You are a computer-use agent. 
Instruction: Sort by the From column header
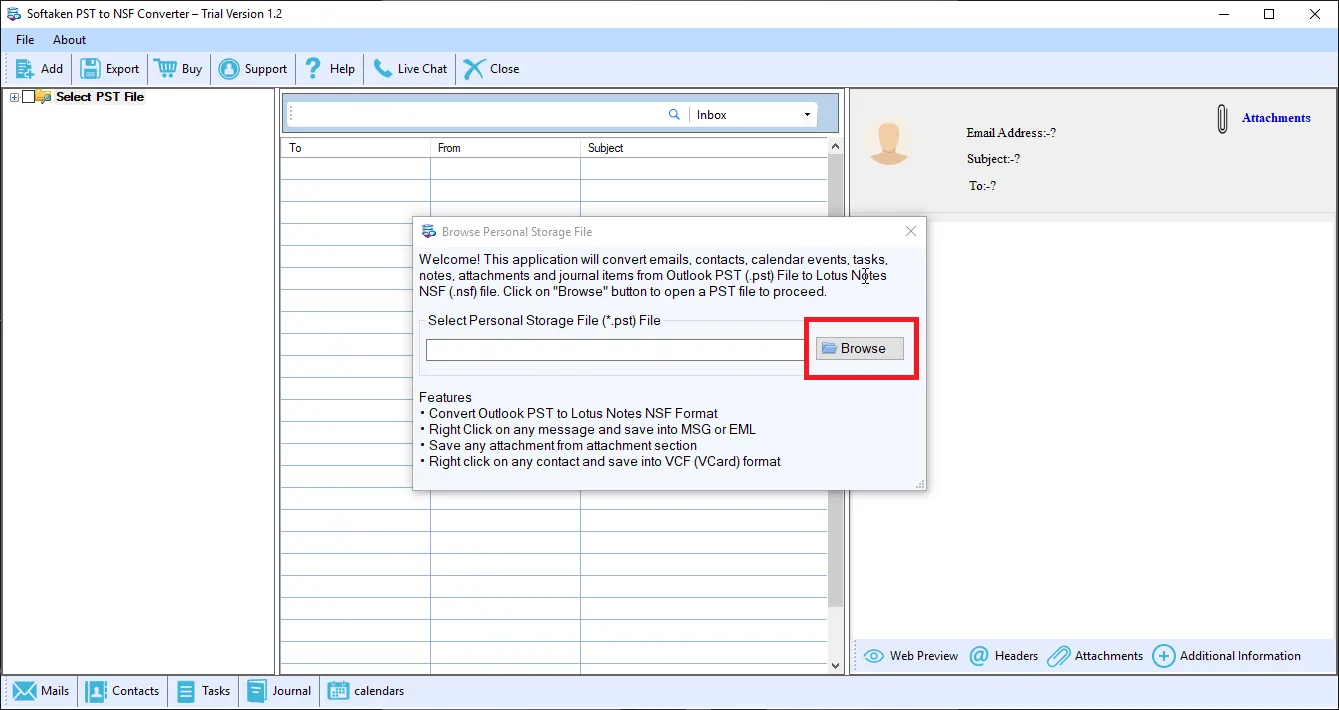(x=505, y=148)
